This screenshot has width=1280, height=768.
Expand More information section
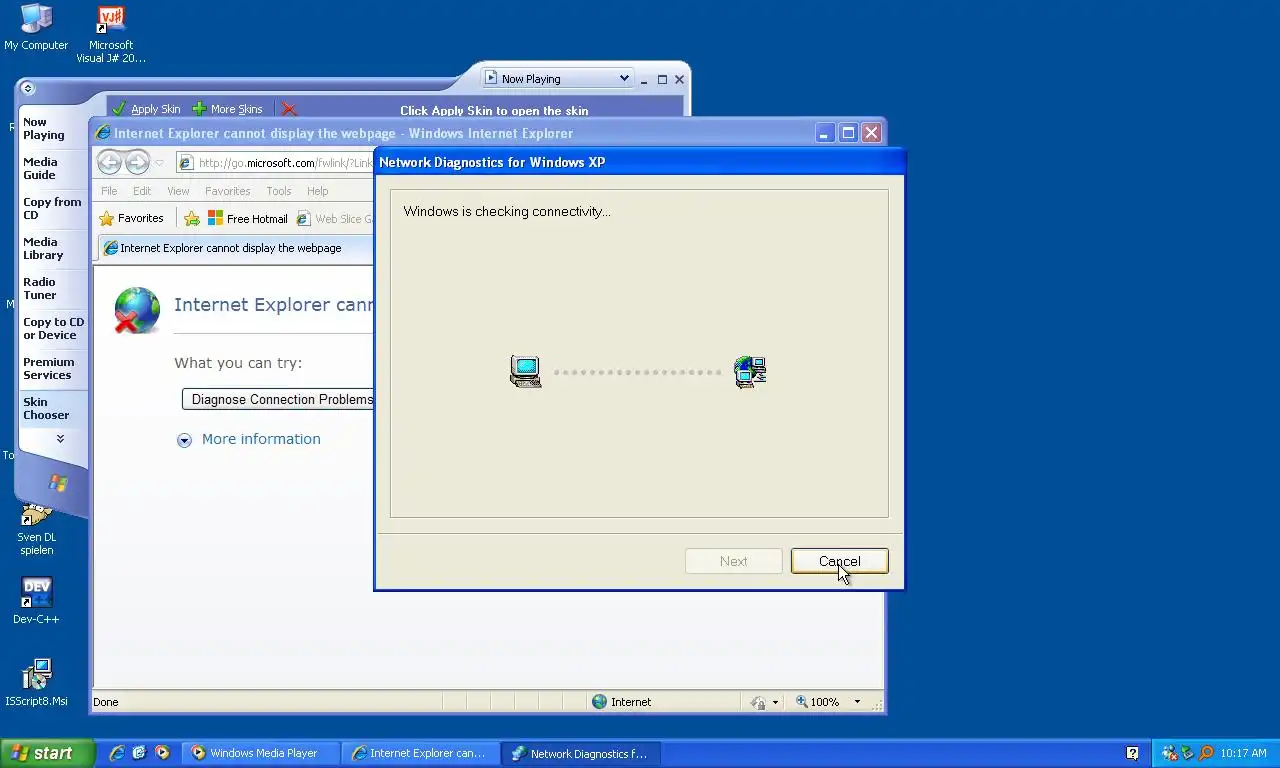click(249, 439)
